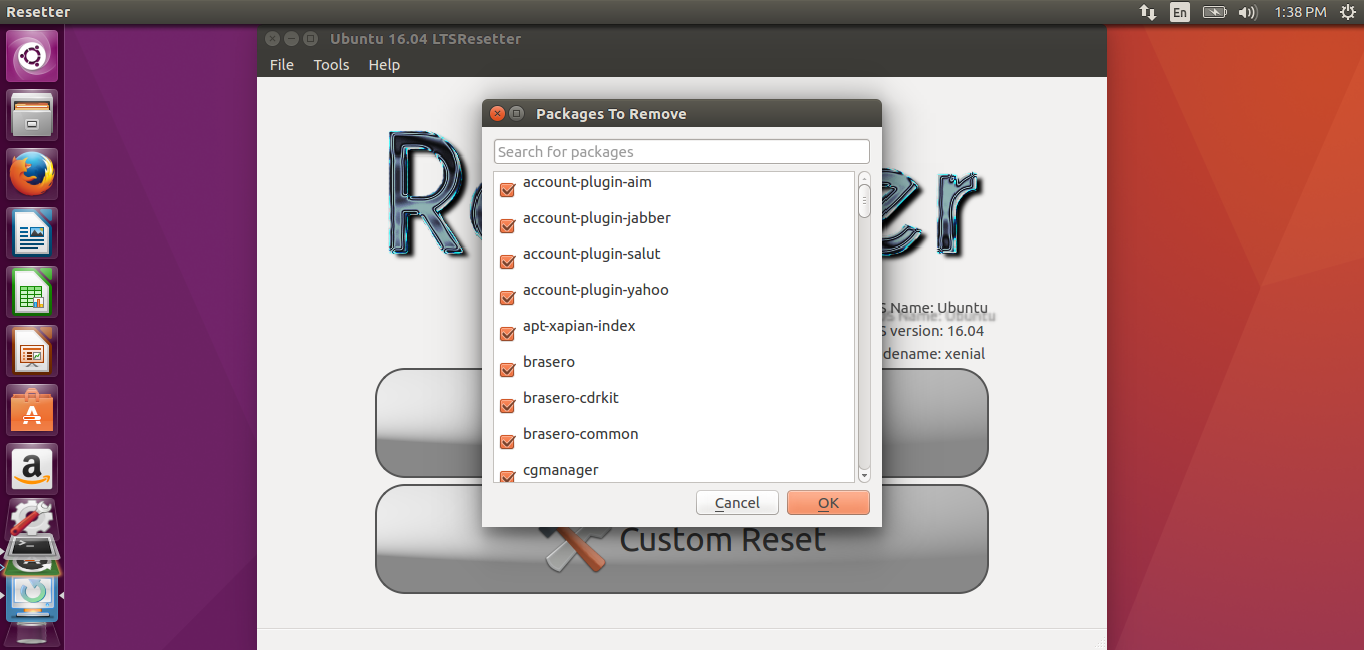This screenshot has height=650, width=1364.
Task: Uncheck the account-plugin-aim package
Action: click(x=507, y=189)
